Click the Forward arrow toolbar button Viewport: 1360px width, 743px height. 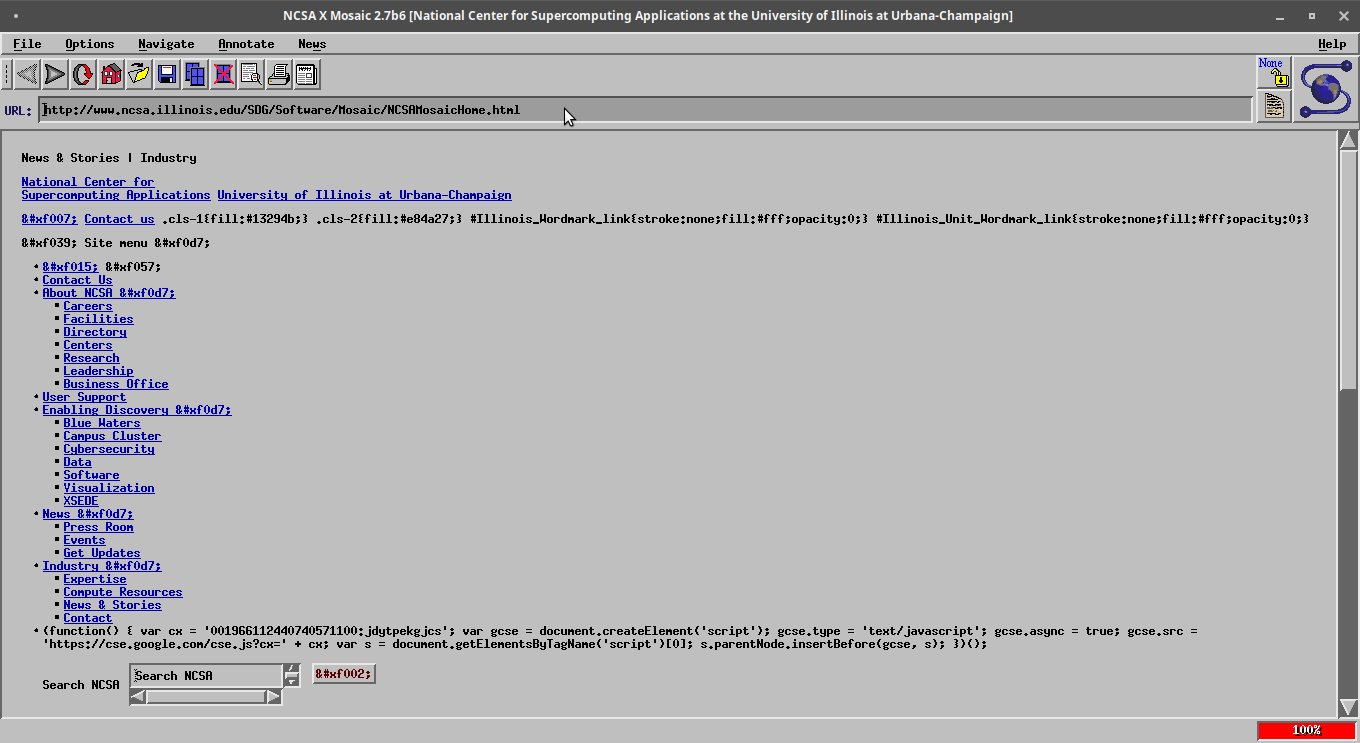tap(55, 74)
